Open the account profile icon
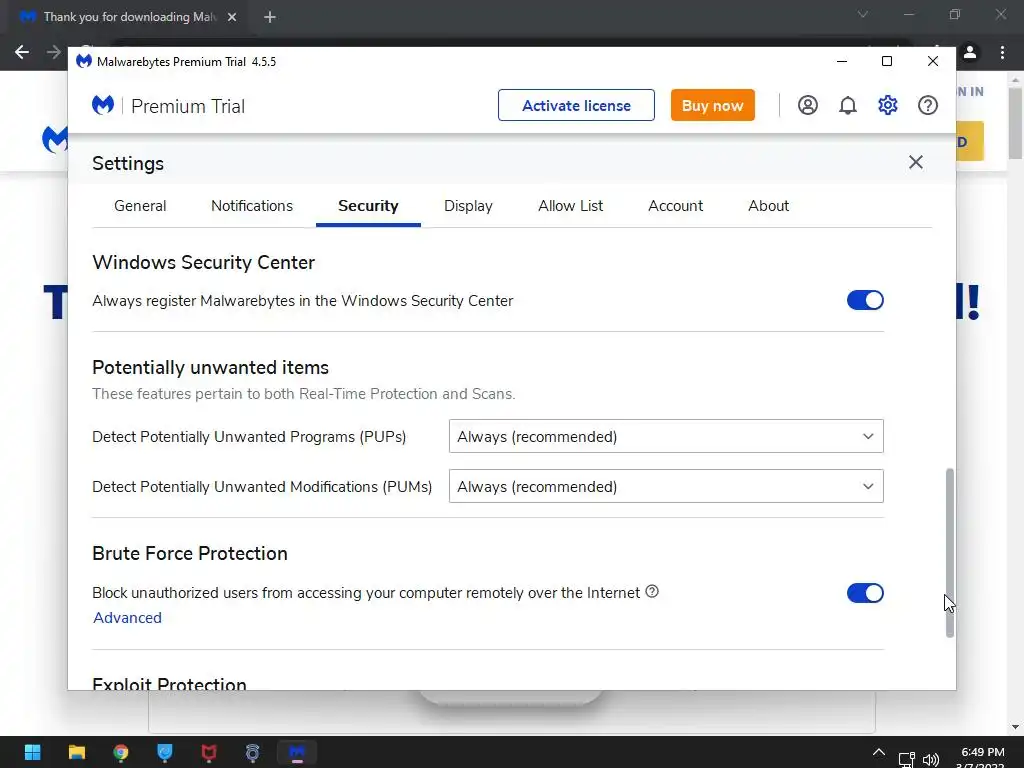This screenshot has width=1024, height=768. pos(808,105)
